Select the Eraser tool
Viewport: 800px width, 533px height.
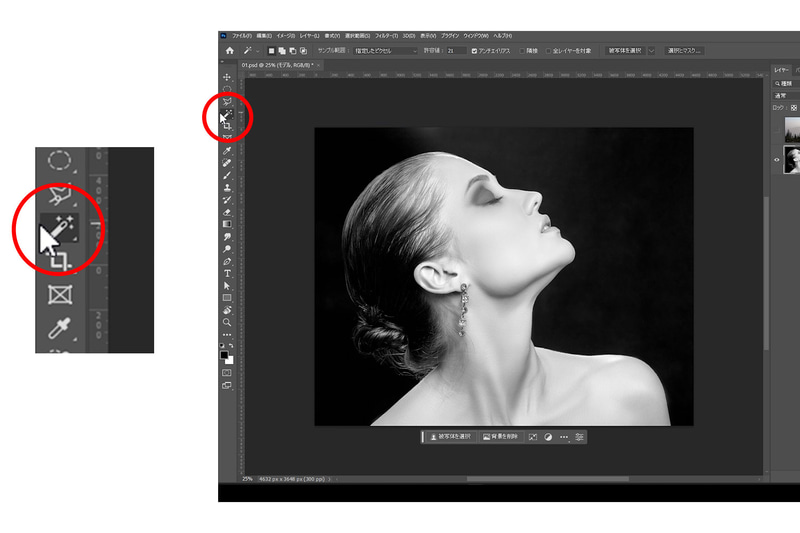pos(227,212)
